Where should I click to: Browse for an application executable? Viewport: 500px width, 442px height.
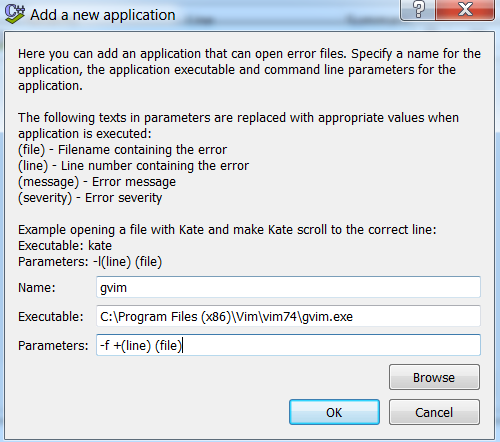434,377
